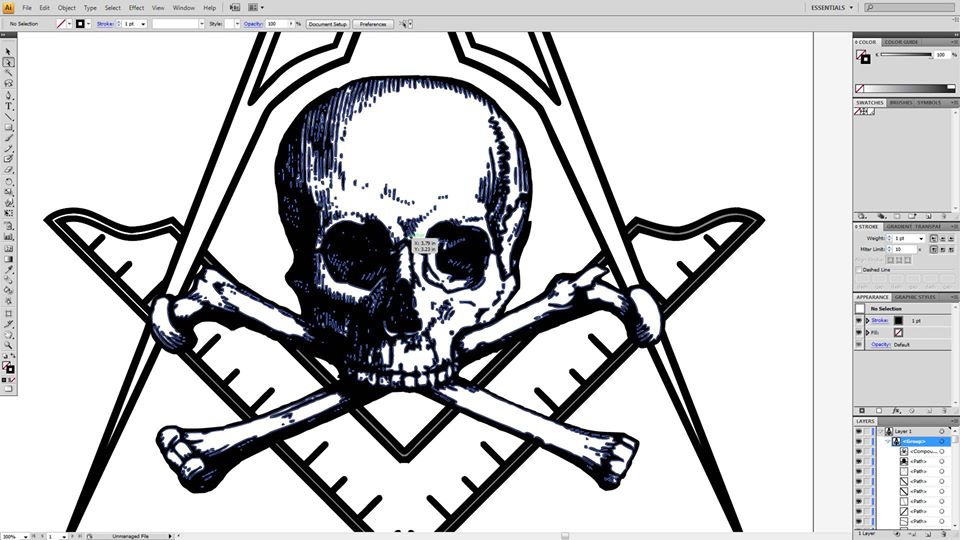Click target circle of Layer 1
960x540 pixels.
[x=942, y=432]
